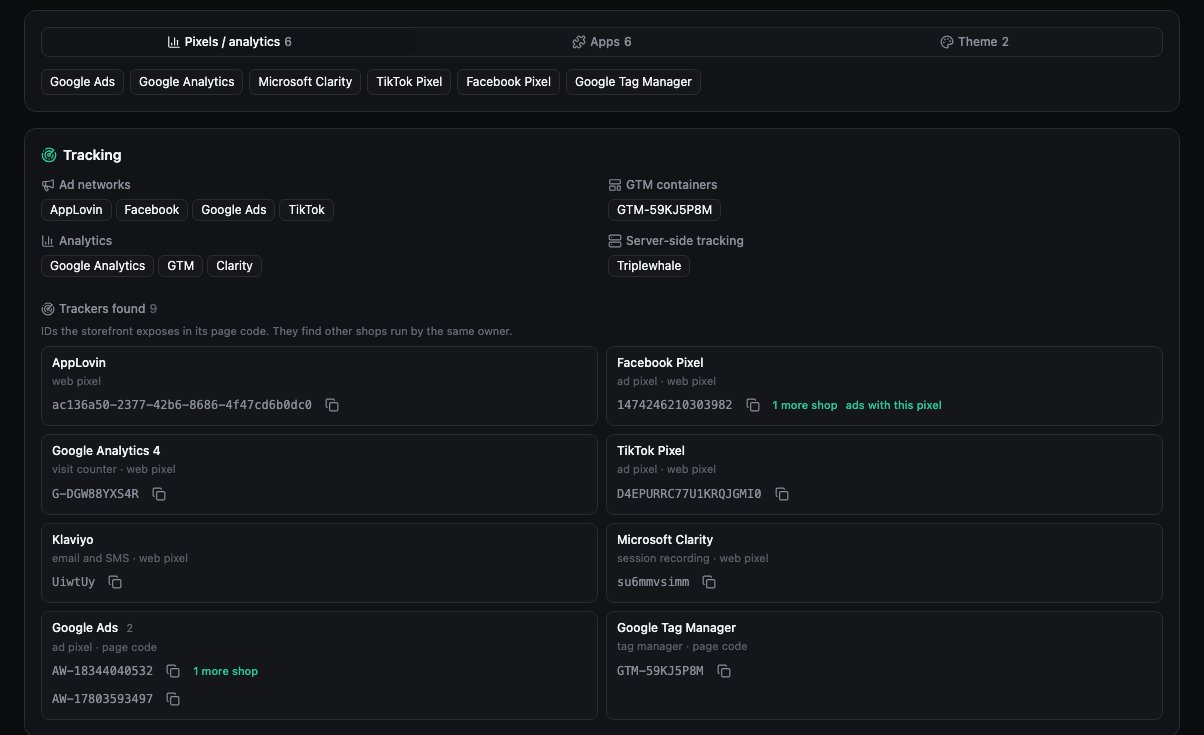The height and width of the screenshot is (735, 1204).
Task: Select the ID text AW-17803593497
Action: [x=103, y=699]
